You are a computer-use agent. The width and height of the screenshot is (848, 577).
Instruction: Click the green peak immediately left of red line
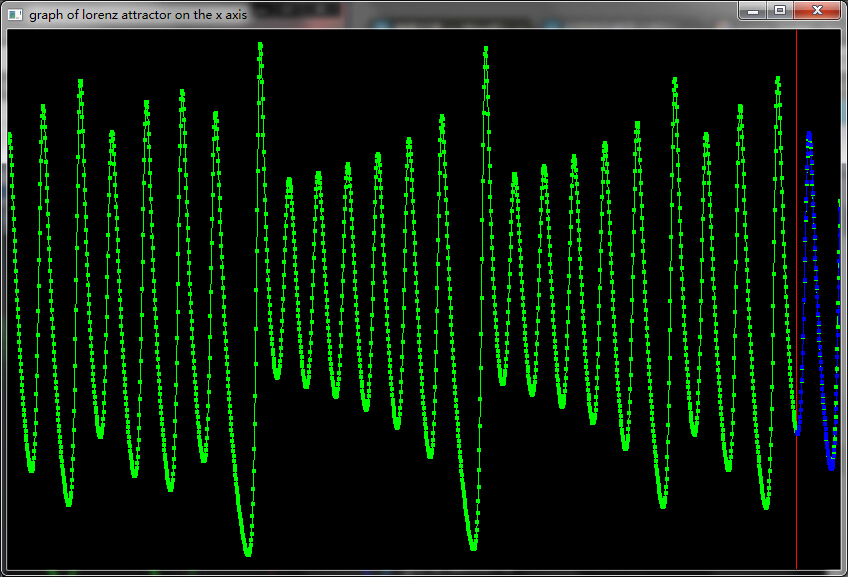point(777,78)
